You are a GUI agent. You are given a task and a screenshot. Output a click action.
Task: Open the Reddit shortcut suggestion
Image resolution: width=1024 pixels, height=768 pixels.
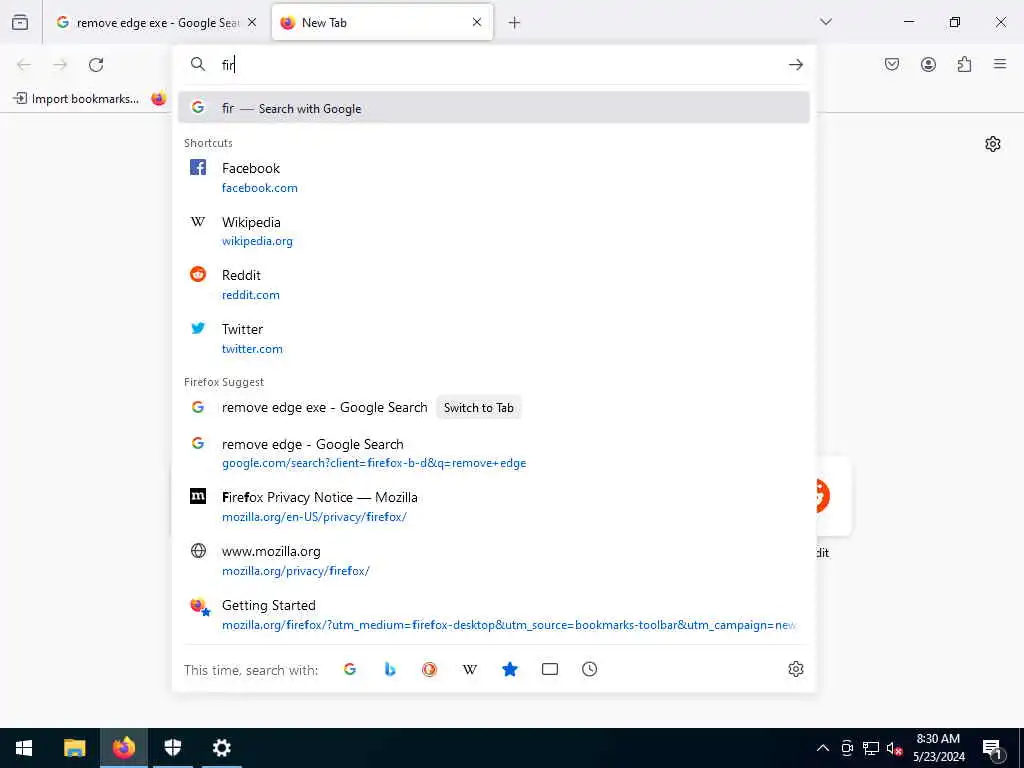(x=494, y=285)
